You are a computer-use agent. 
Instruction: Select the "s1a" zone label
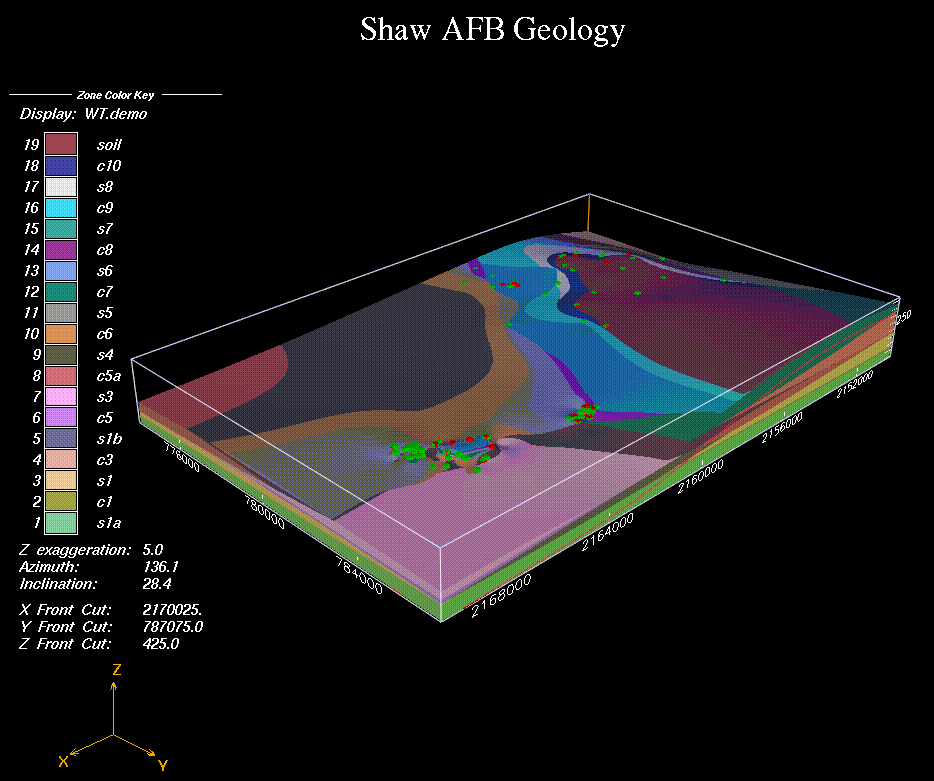[x=109, y=523]
